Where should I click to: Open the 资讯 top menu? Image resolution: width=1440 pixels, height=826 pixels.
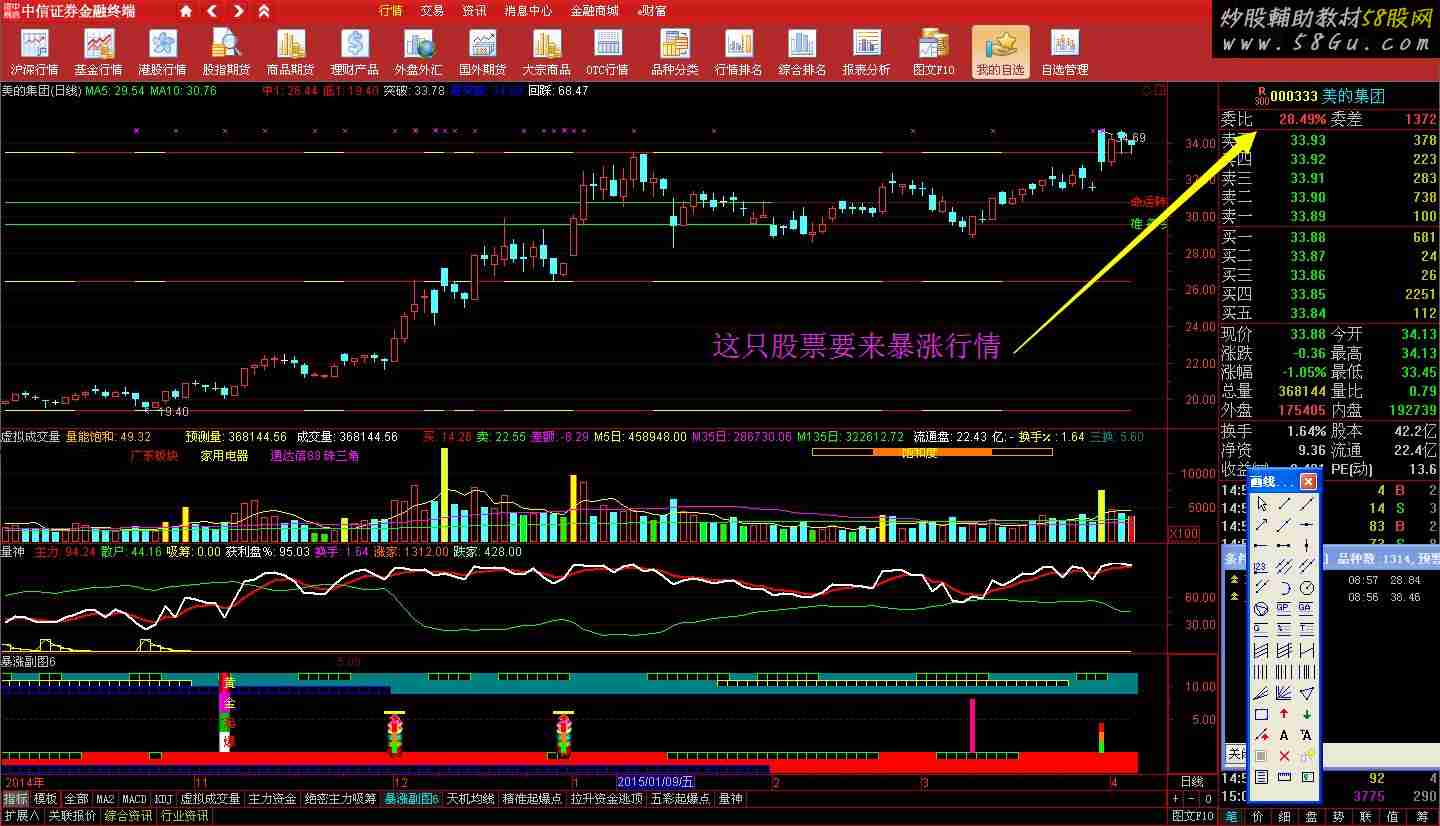pos(474,11)
